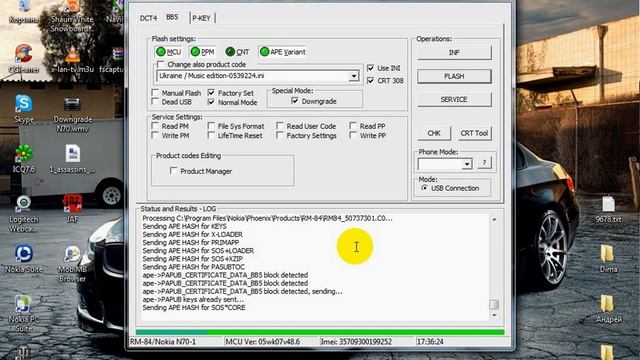Enable Manual Flash checkbox
The image size is (640, 360).
point(155,93)
